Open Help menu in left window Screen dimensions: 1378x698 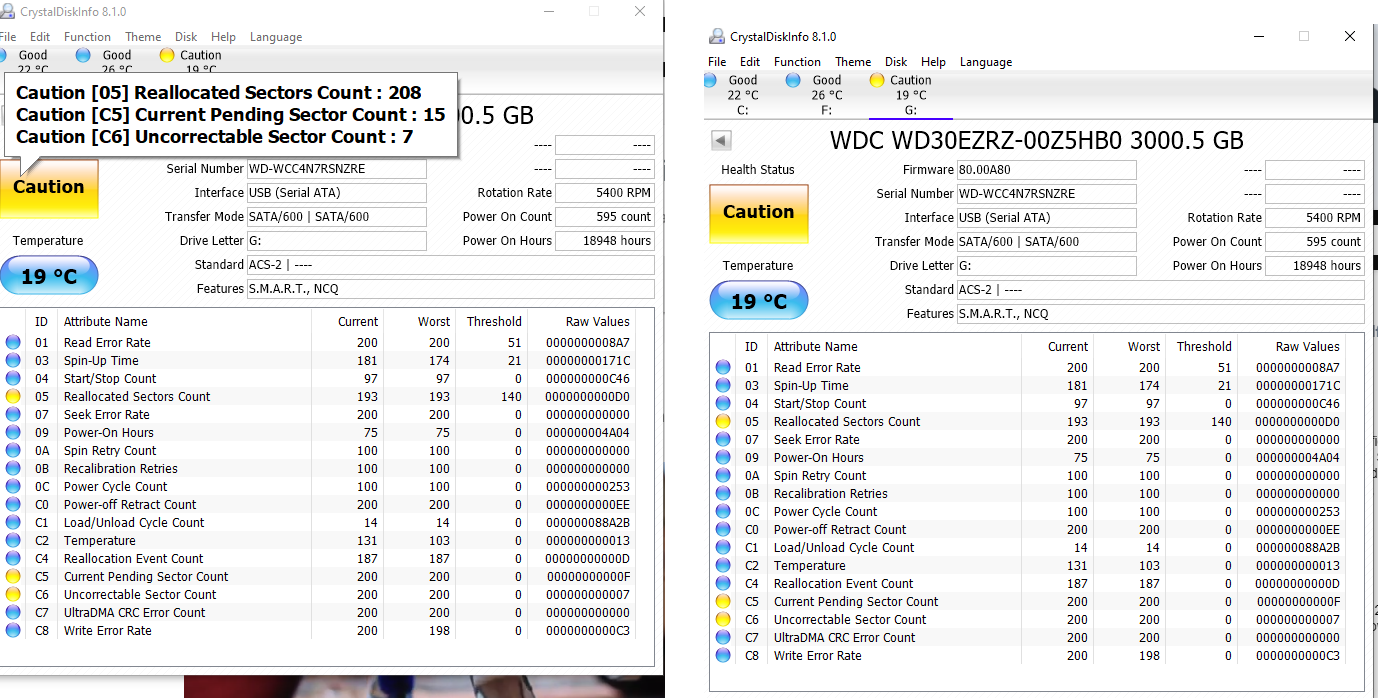(x=223, y=37)
